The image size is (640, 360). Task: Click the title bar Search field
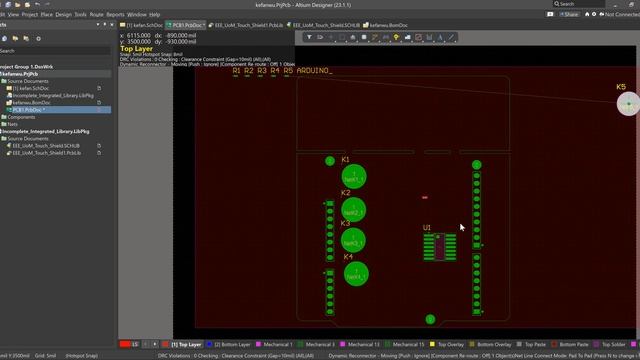(578, 4)
